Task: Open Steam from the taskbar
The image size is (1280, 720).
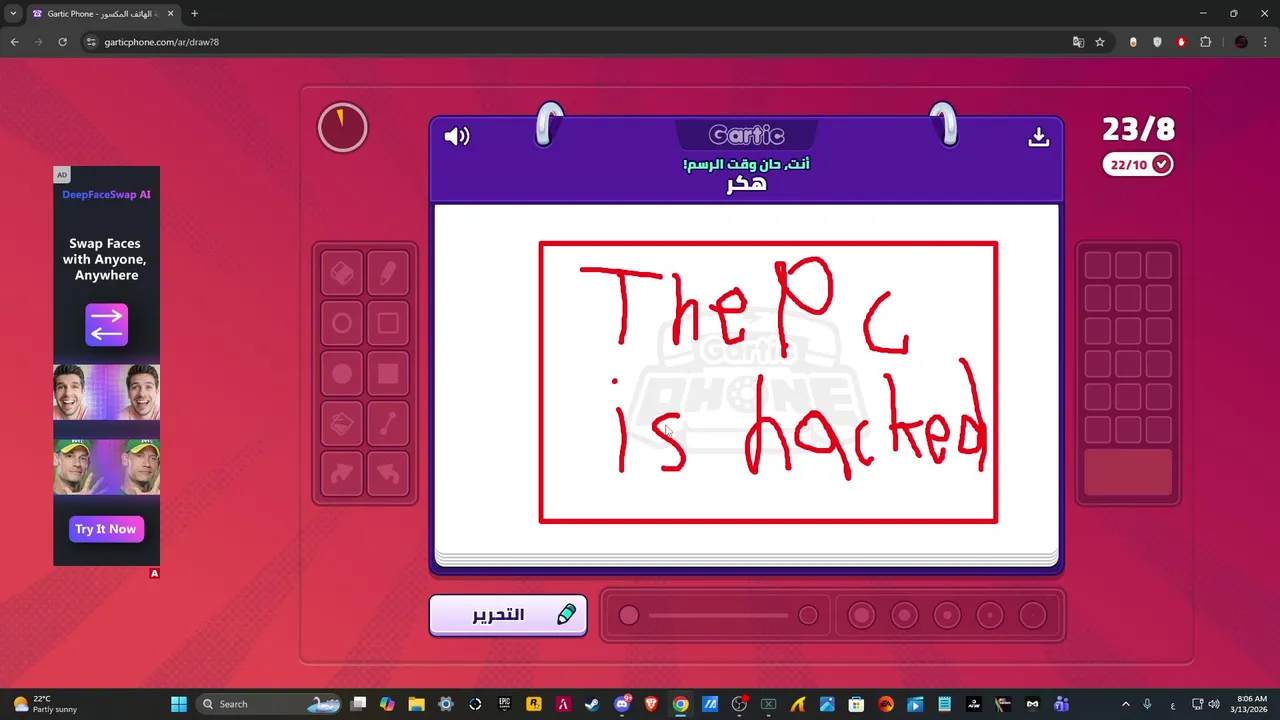Action: click(592, 704)
